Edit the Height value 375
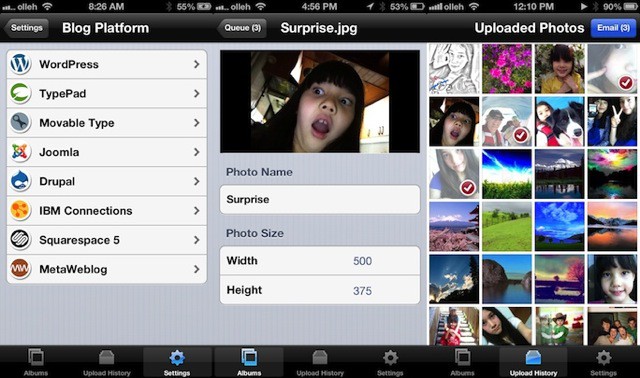This screenshot has width=640, height=378. 362,291
